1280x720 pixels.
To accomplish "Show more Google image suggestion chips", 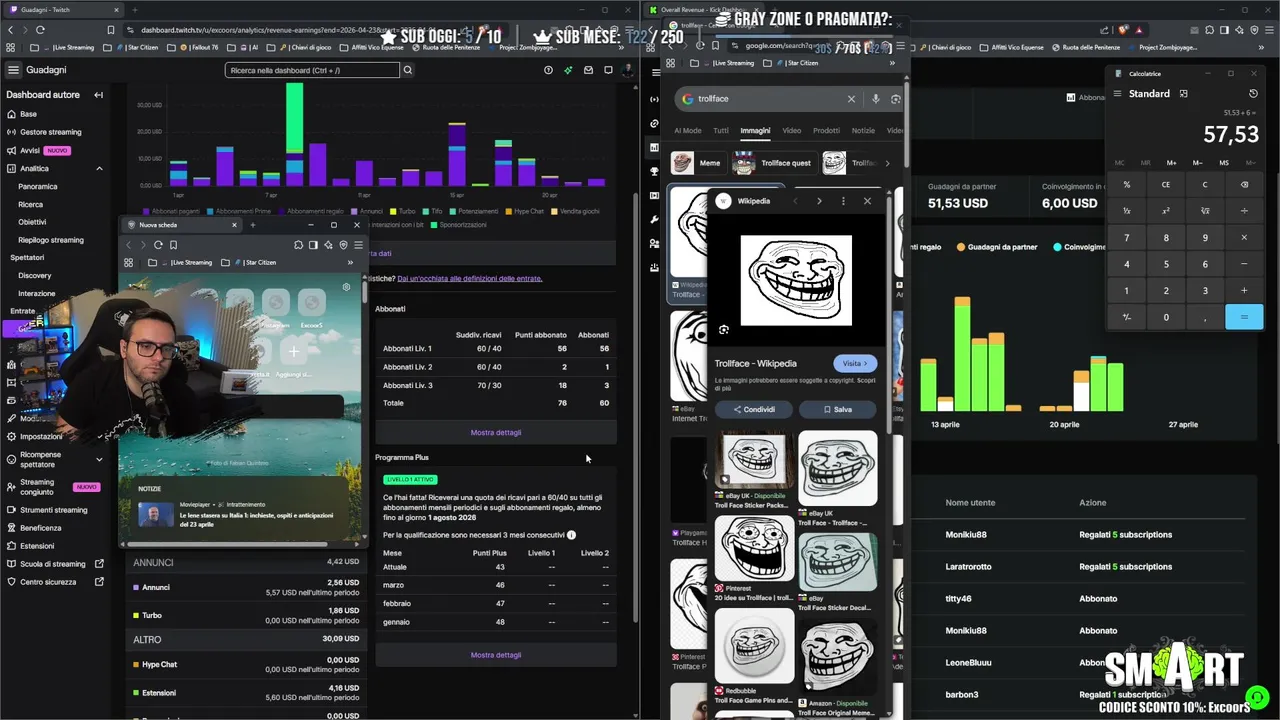I will tap(887, 163).
